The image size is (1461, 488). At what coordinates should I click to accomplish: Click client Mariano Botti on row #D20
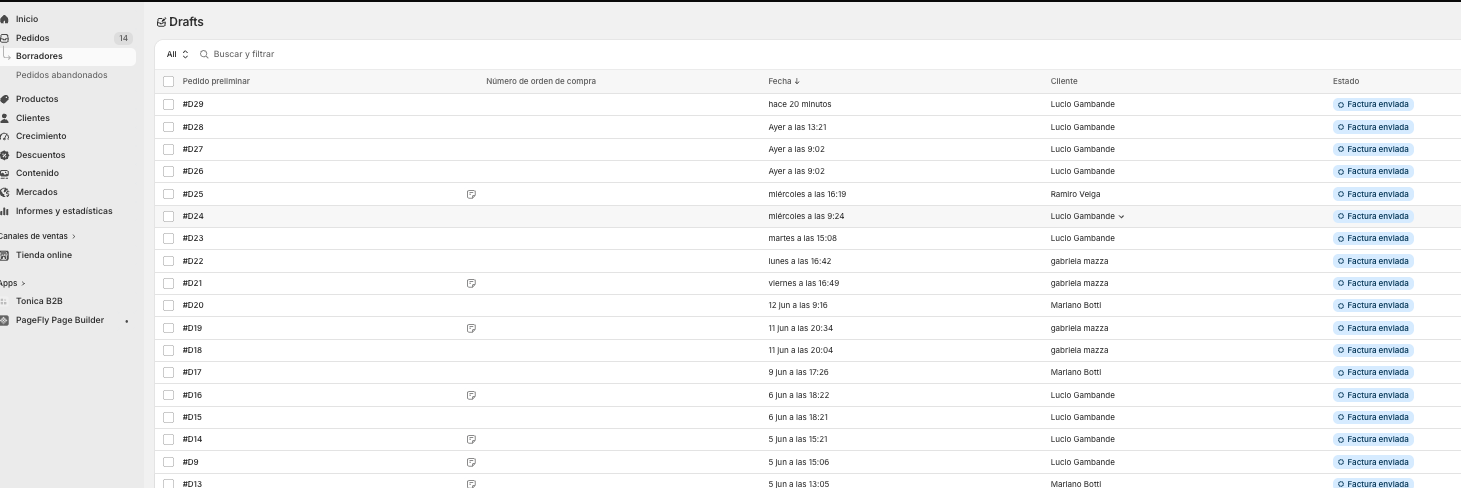click(x=1076, y=305)
